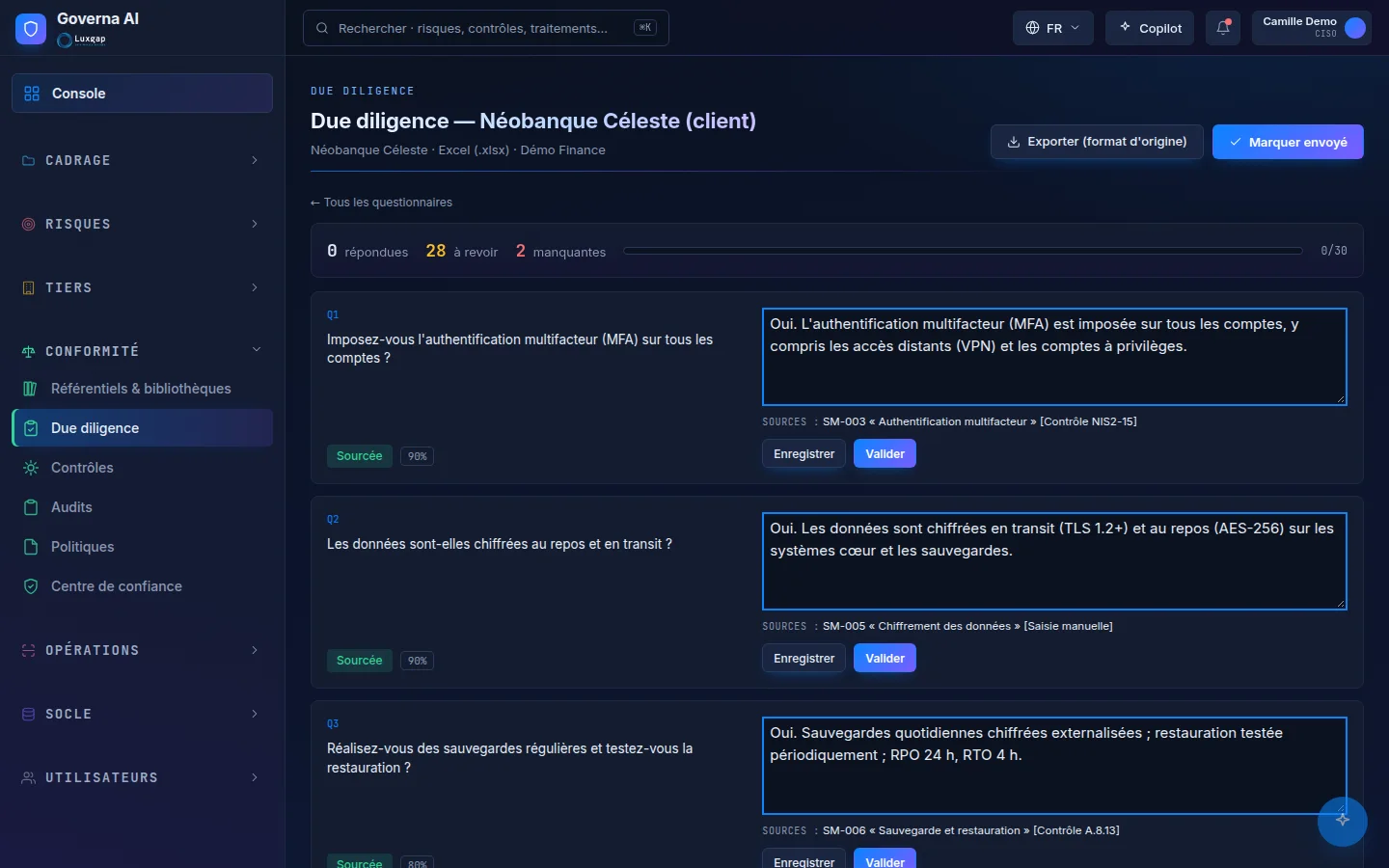
Task: Go to Politiques in the sidebar
Action: pyautogui.click(x=142, y=547)
